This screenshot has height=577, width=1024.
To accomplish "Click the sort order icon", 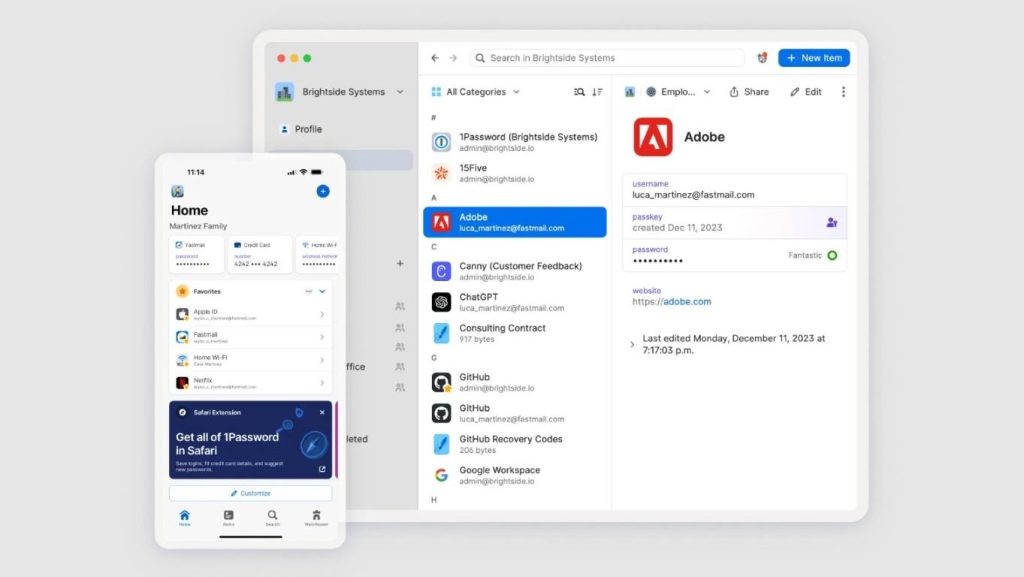I will (598, 92).
